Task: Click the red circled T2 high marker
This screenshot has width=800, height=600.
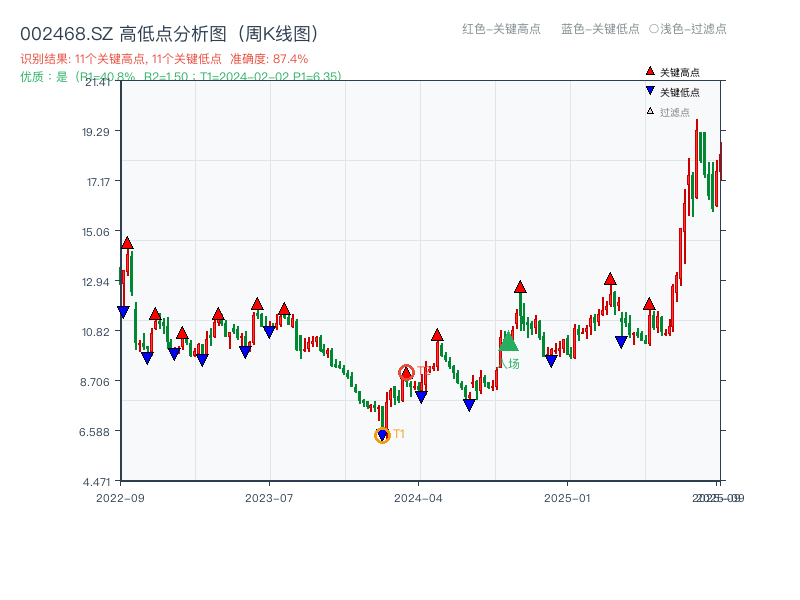Action: tap(406, 373)
